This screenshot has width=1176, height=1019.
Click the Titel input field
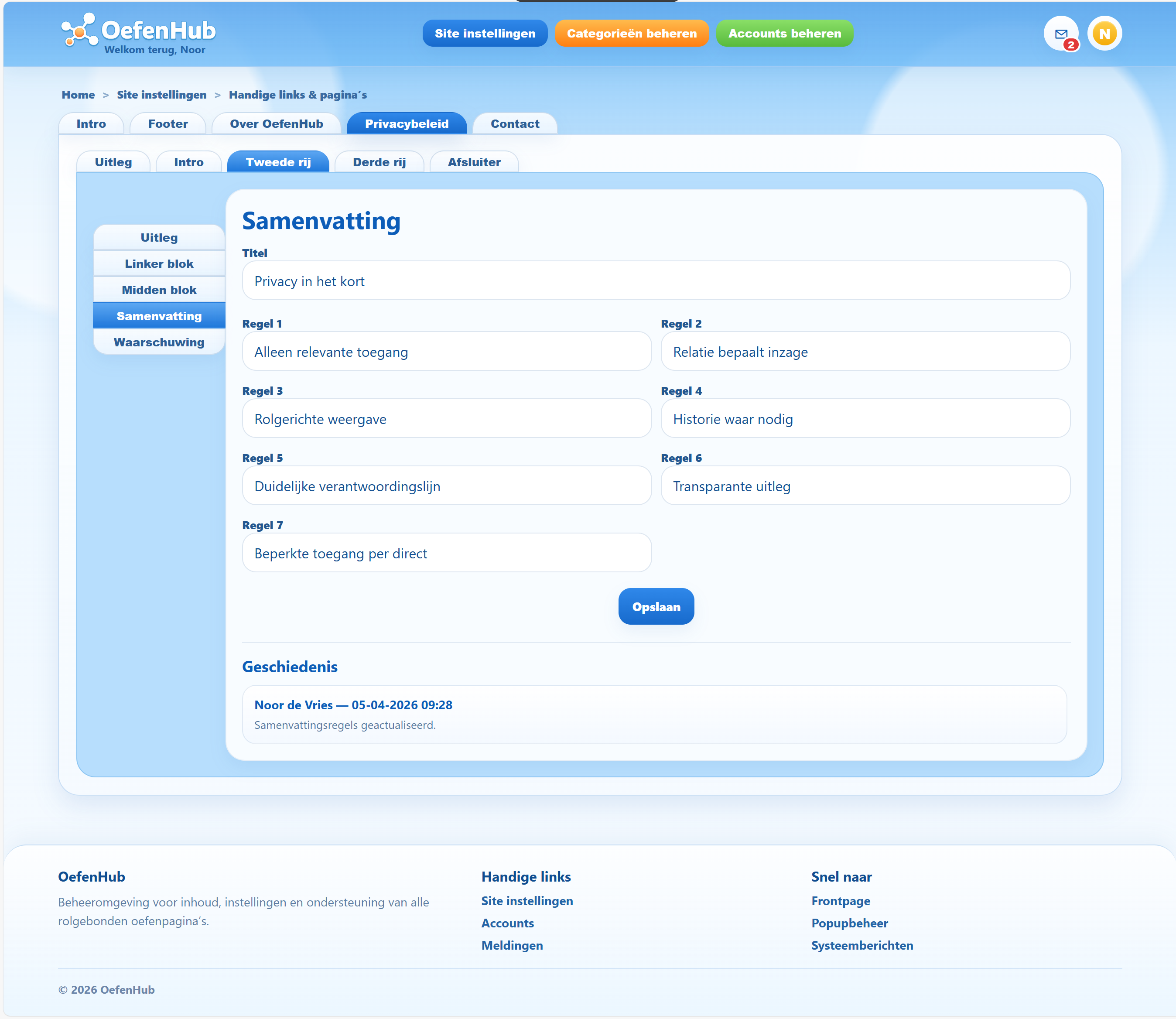click(656, 281)
